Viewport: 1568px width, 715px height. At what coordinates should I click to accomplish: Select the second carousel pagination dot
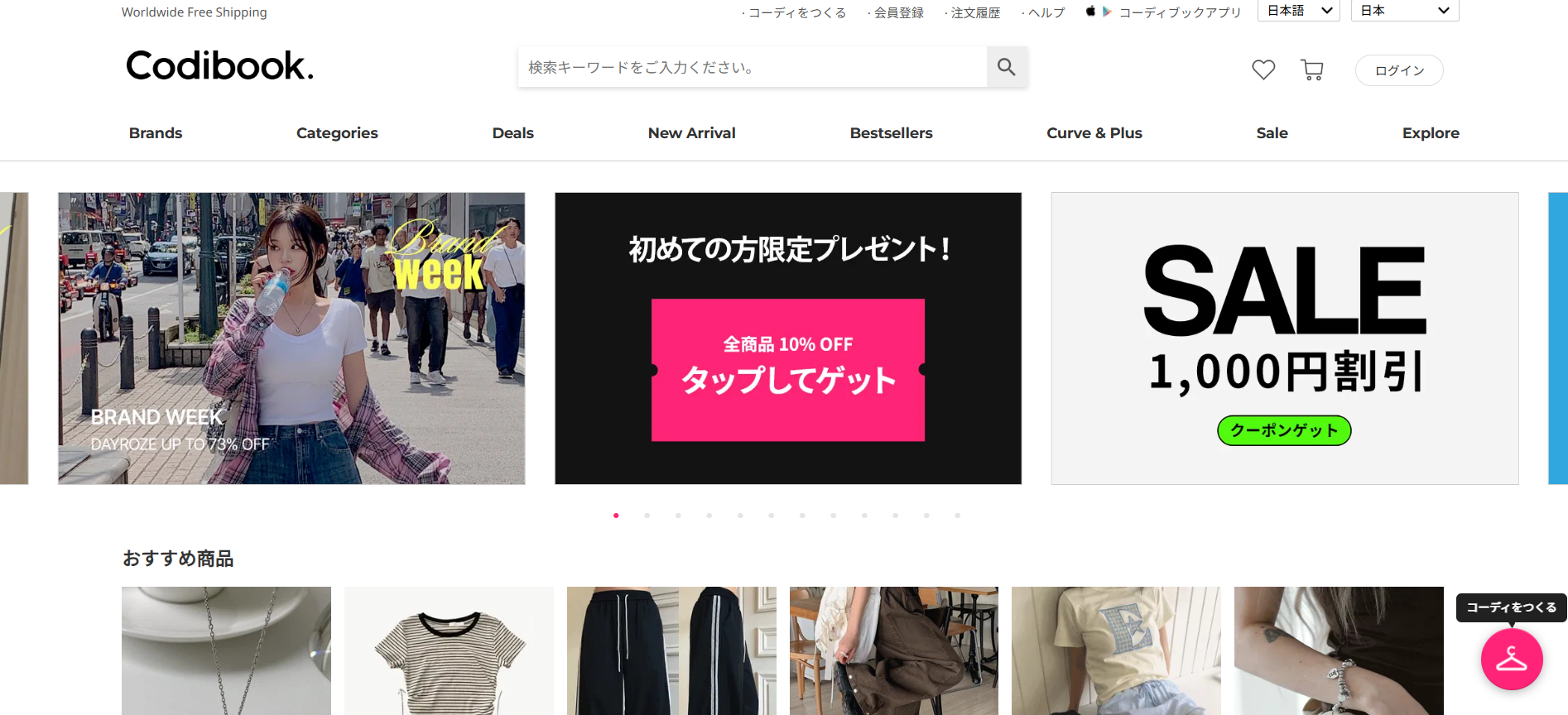[647, 516]
